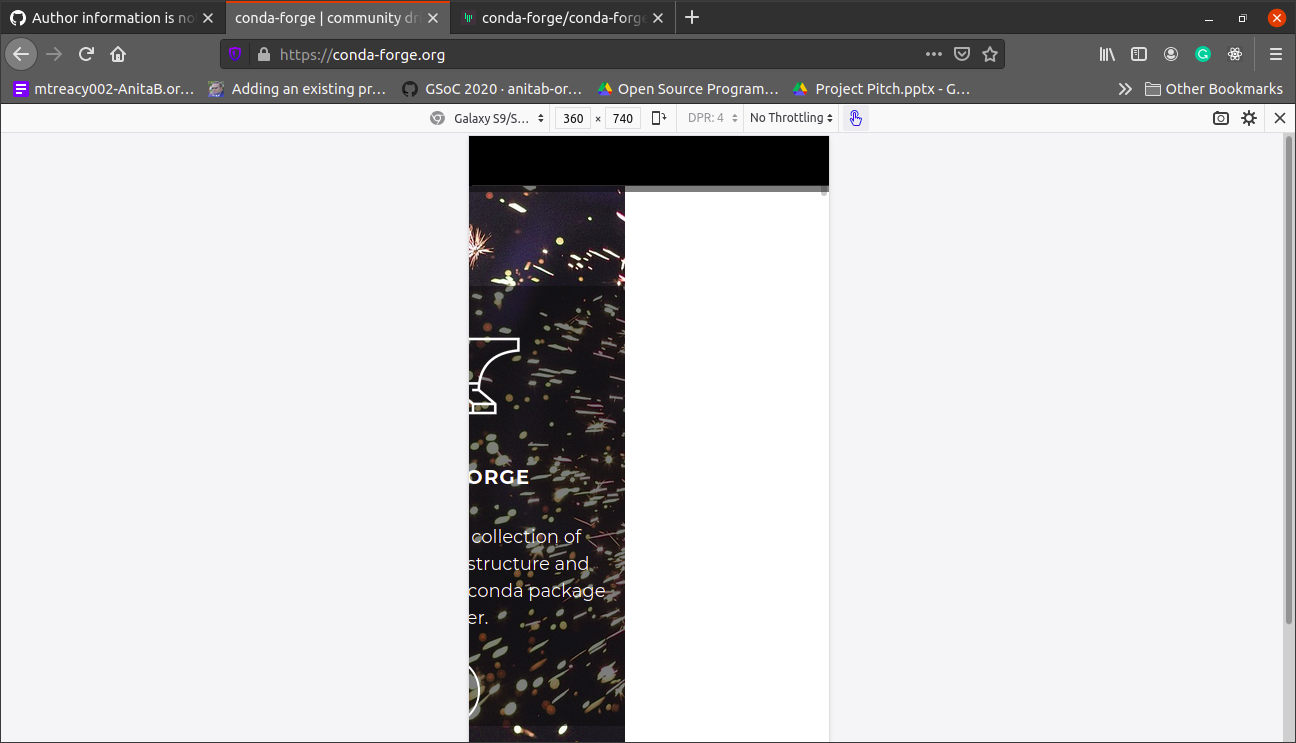Save page to Pocket
1296x743 pixels.
coord(961,54)
